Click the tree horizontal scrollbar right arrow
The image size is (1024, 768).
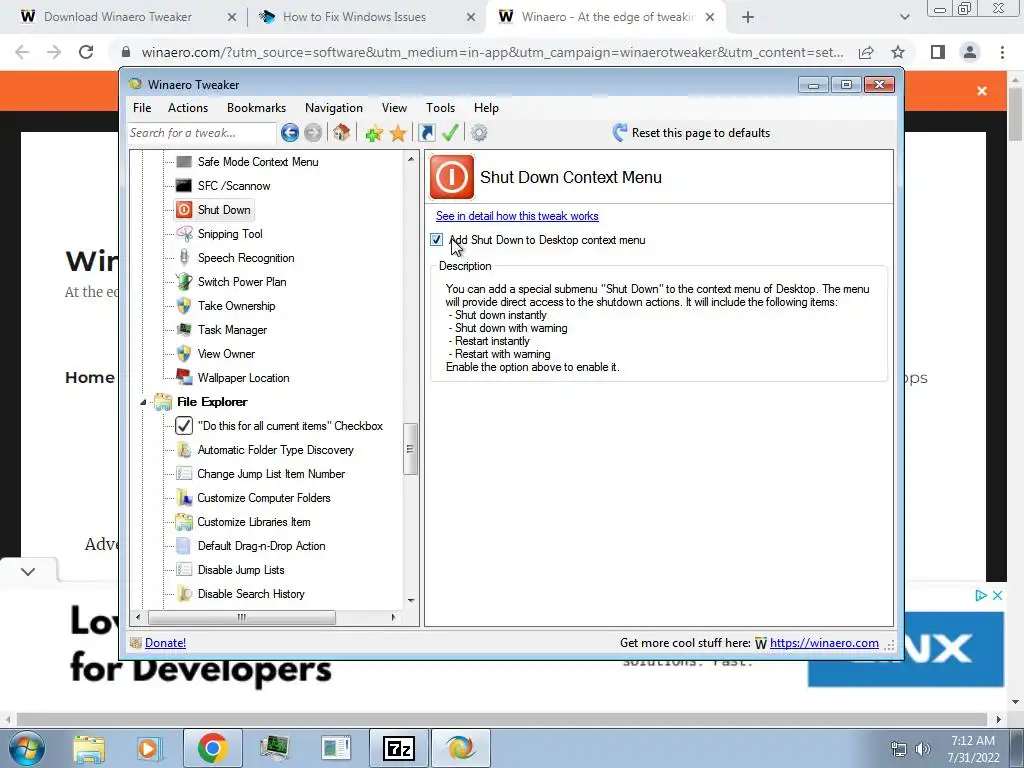(x=393, y=617)
